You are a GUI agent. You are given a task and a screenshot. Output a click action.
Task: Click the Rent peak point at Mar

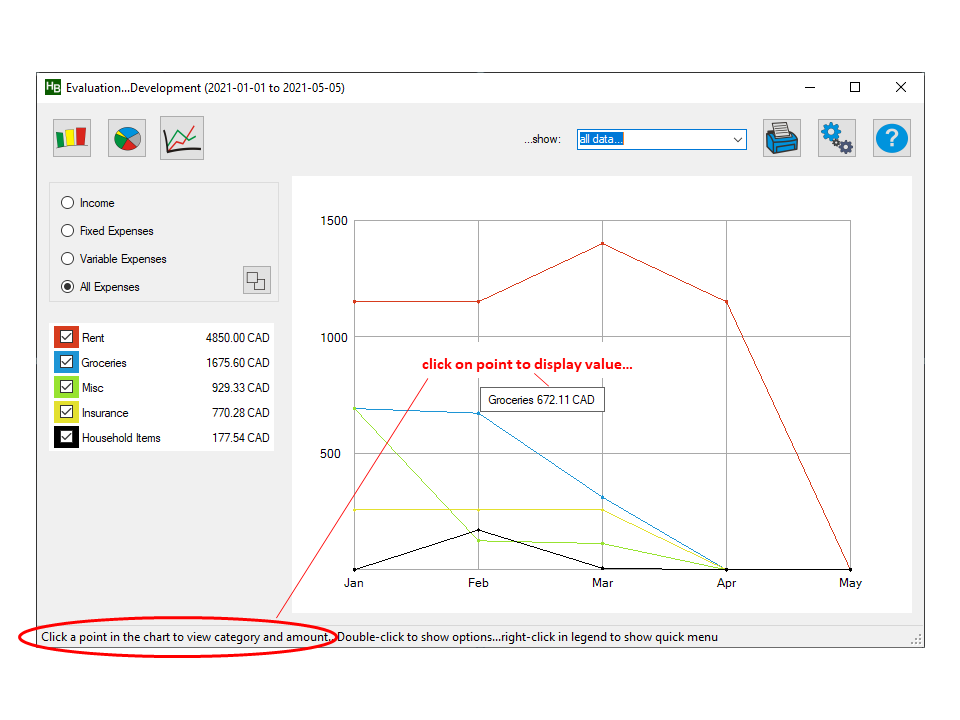click(x=602, y=243)
